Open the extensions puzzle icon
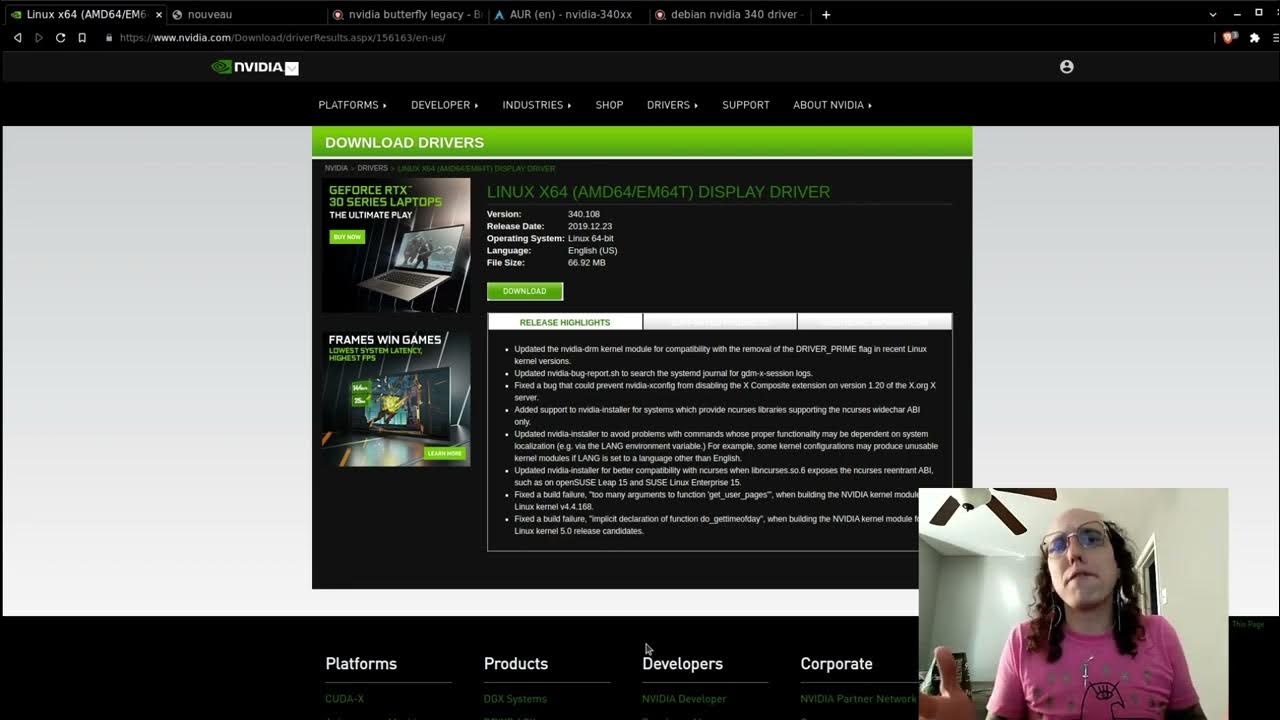The height and width of the screenshot is (720, 1280). tap(1254, 38)
